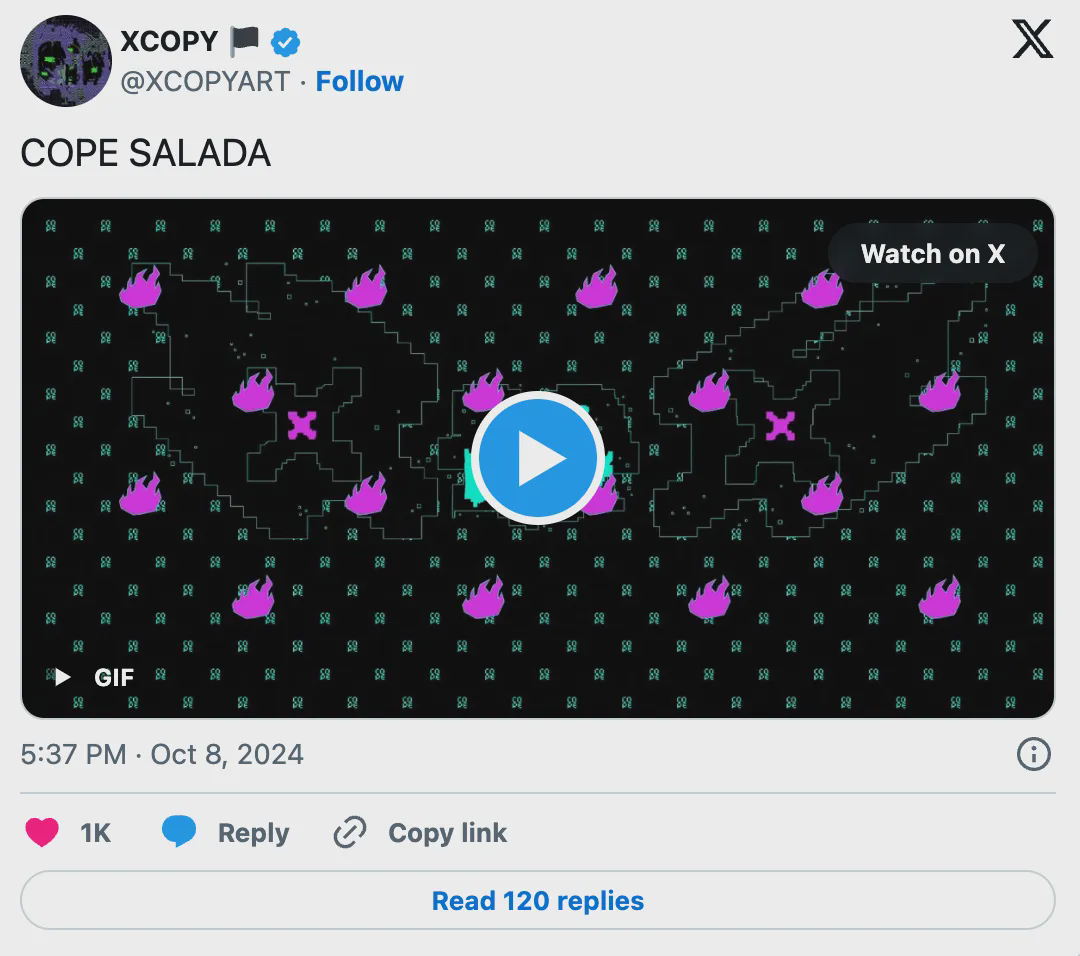This screenshot has width=1080, height=956.
Task: Open the @XCOPYART handle link
Action: 205,82
